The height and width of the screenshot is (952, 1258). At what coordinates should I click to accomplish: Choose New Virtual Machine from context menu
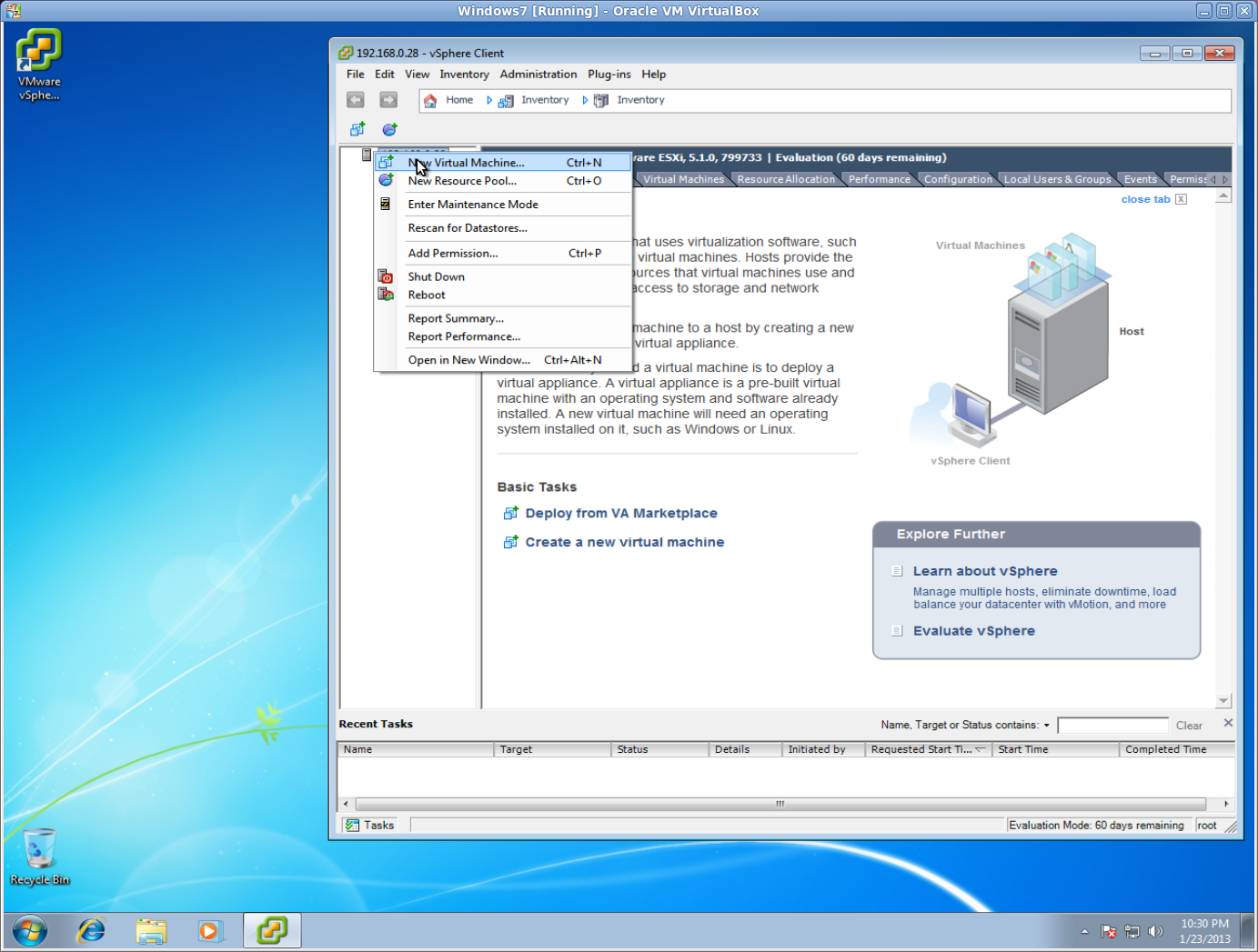503,163
